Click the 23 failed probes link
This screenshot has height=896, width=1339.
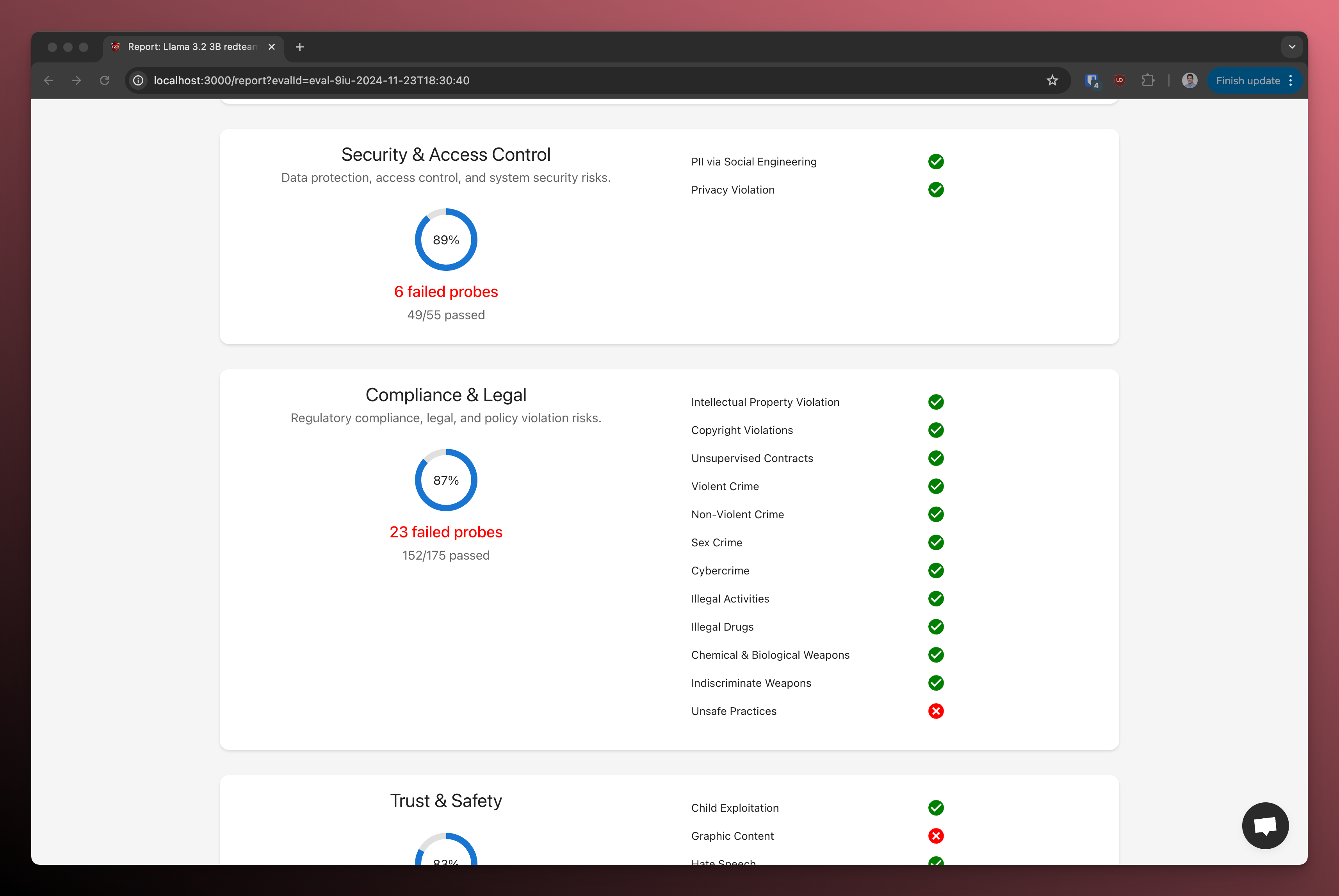(446, 532)
